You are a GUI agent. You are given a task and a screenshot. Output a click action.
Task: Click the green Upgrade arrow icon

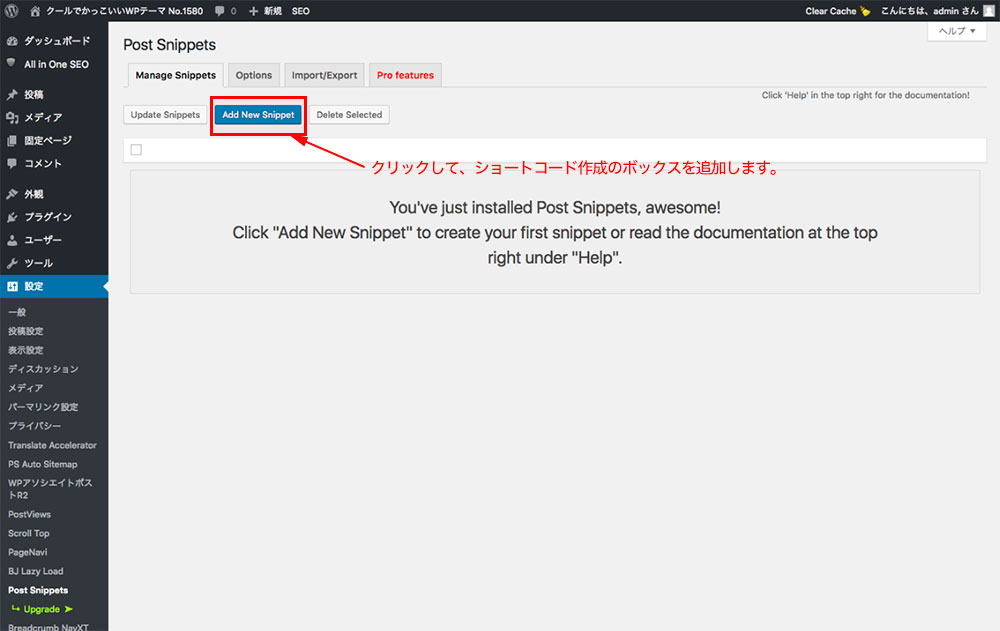click(x=69, y=609)
